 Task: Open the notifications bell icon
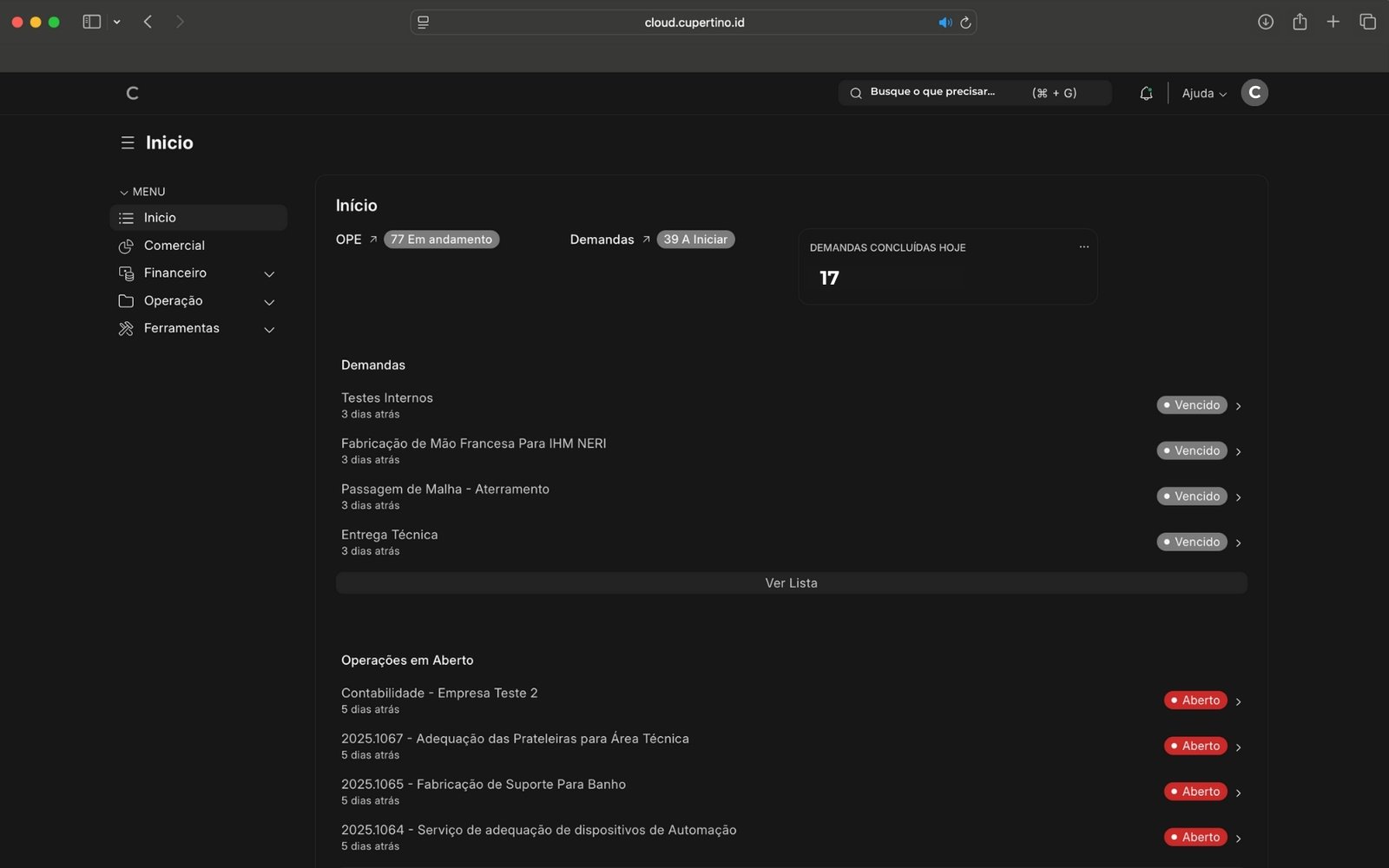[1146, 93]
